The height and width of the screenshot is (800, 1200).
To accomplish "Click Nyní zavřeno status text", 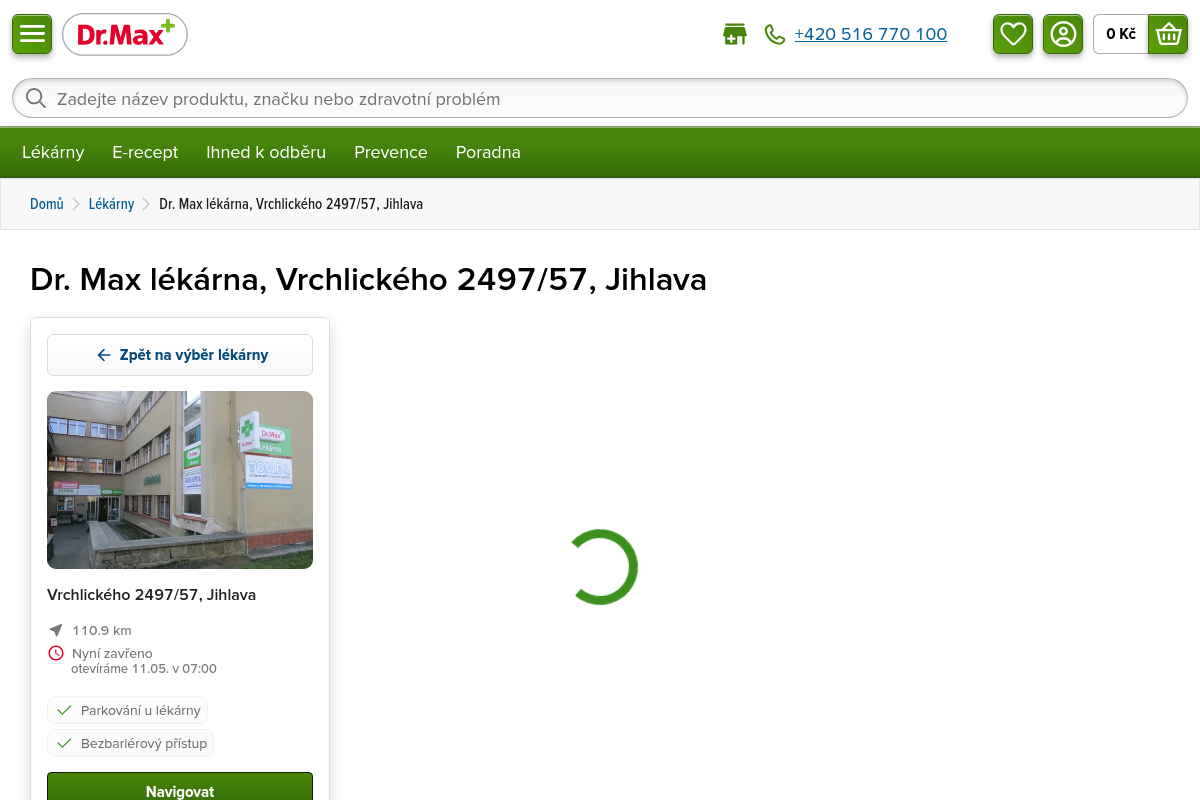I will coord(112,653).
